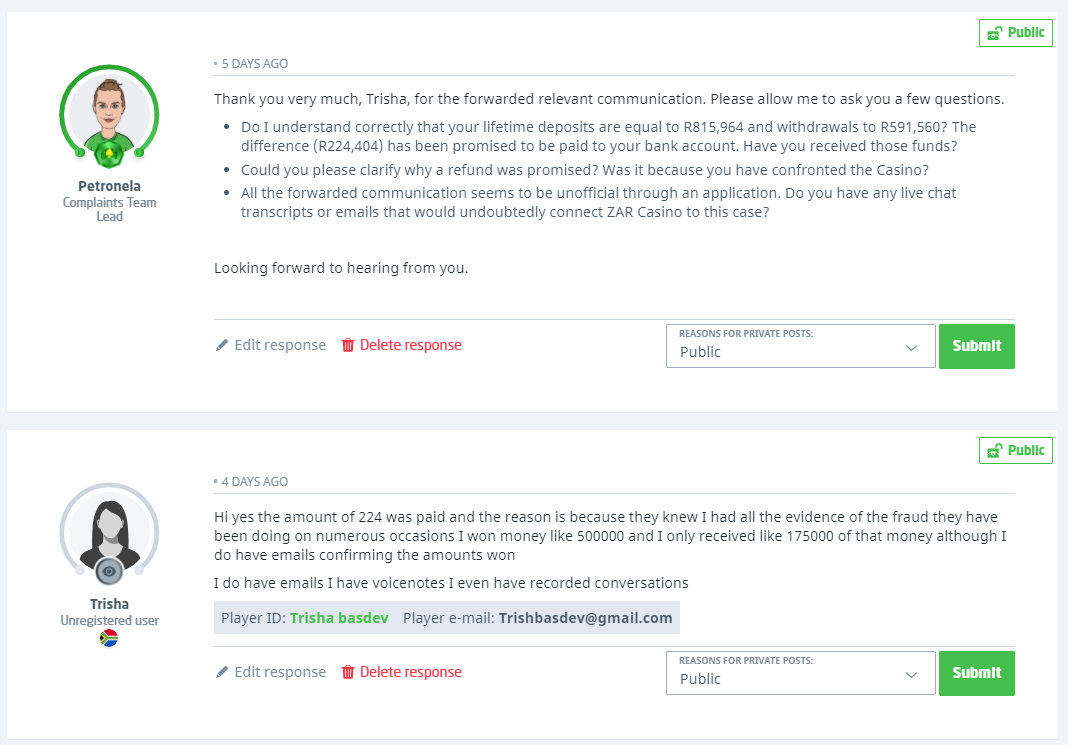1068x745 pixels.
Task: Click the pencil icon on Trisha's response
Action: tap(222, 672)
